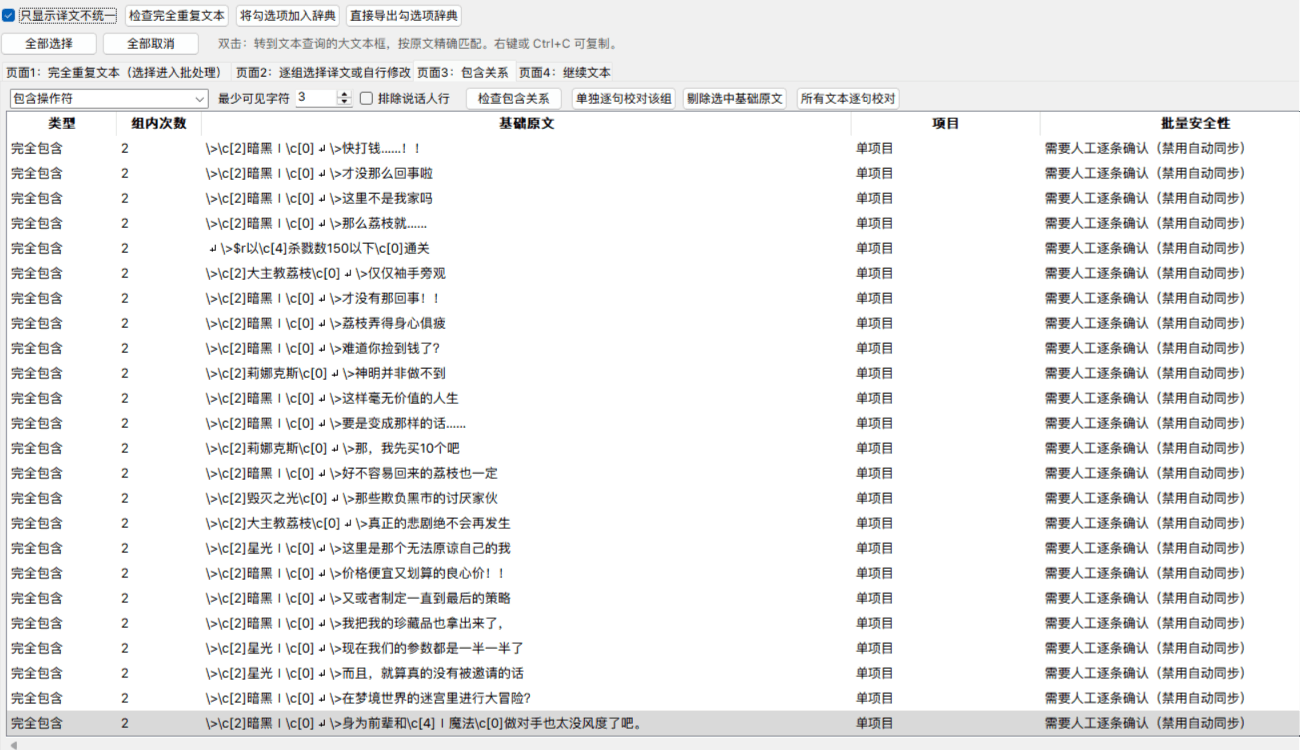Click 将勾选项加入辞典 button
Screen dimensions: 1300x750
287,16
